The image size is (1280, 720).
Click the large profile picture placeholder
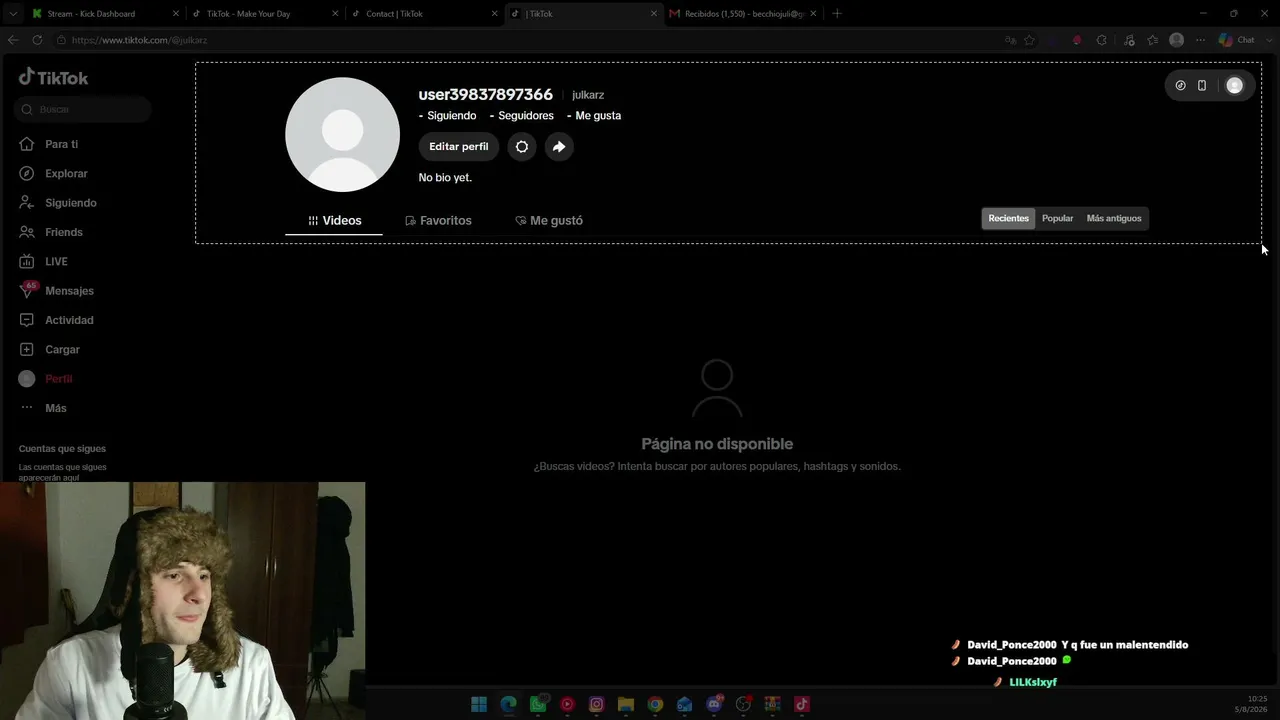tap(343, 135)
